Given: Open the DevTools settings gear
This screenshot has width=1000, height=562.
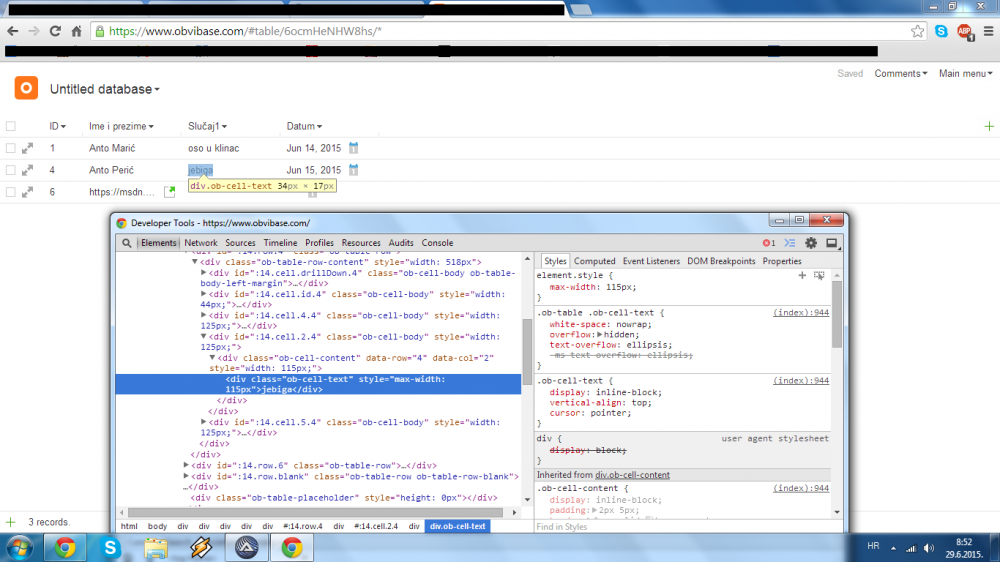Looking at the screenshot, I should coord(811,243).
